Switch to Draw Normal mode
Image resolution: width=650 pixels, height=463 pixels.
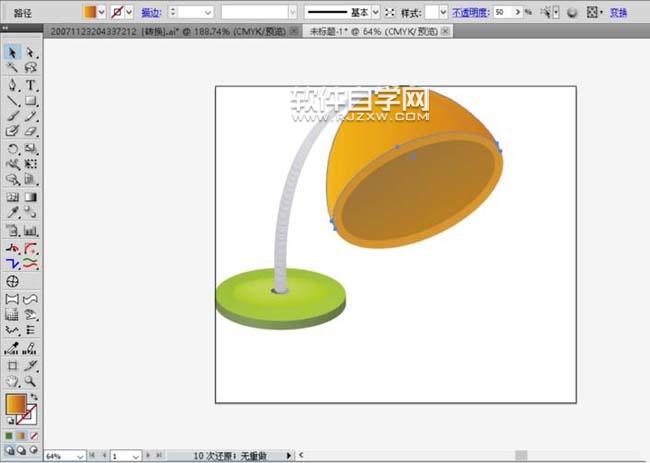click(x=9, y=450)
